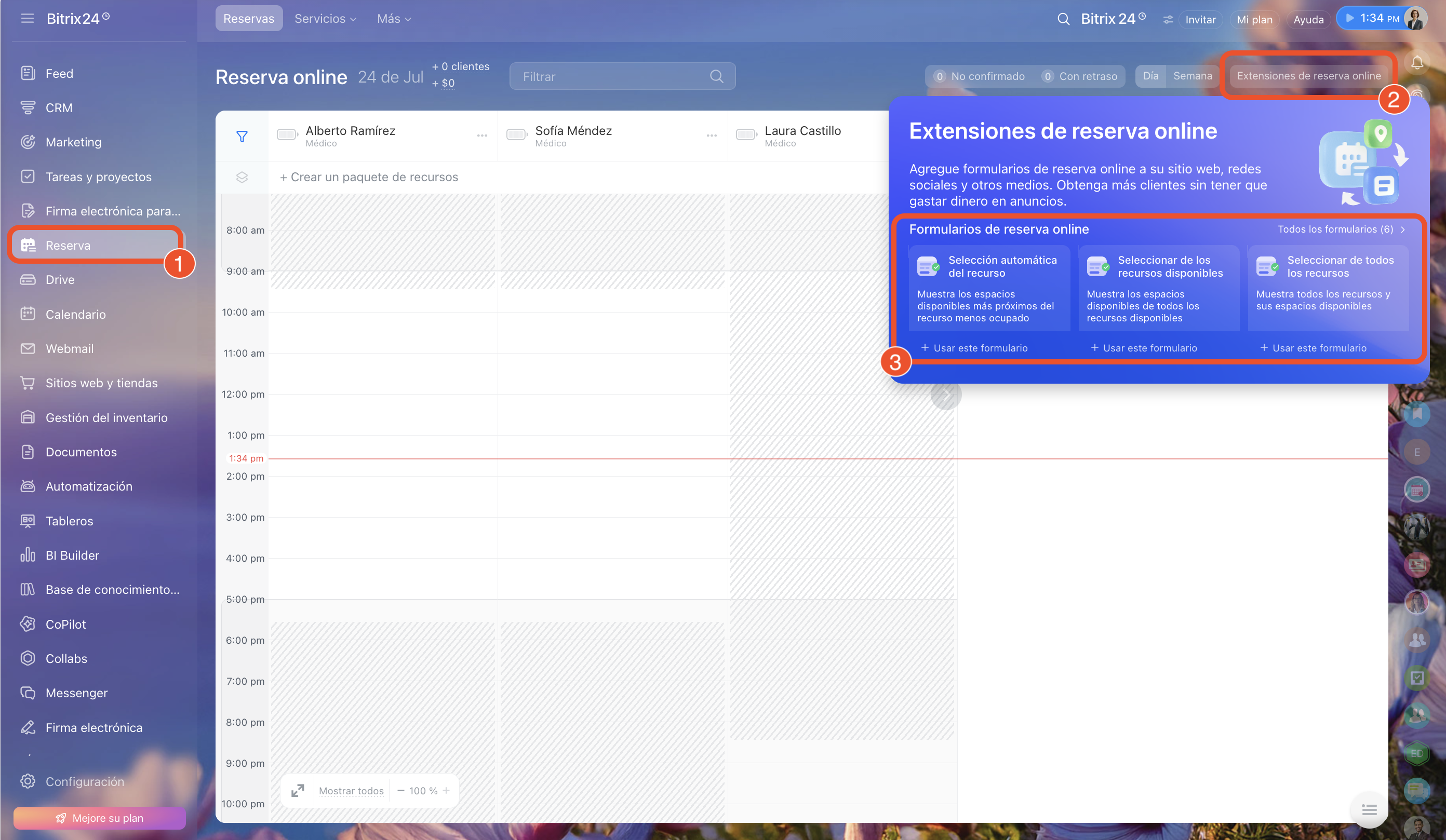Increase zoom with plus button
1446x840 pixels.
[x=446, y=790]
